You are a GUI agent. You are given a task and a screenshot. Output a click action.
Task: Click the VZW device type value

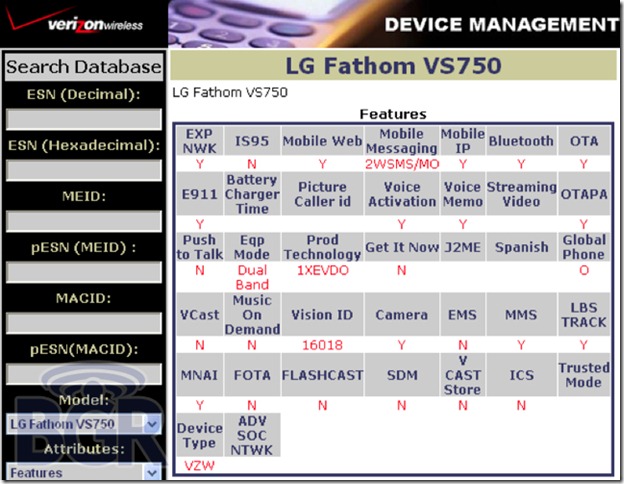[199, 465]
